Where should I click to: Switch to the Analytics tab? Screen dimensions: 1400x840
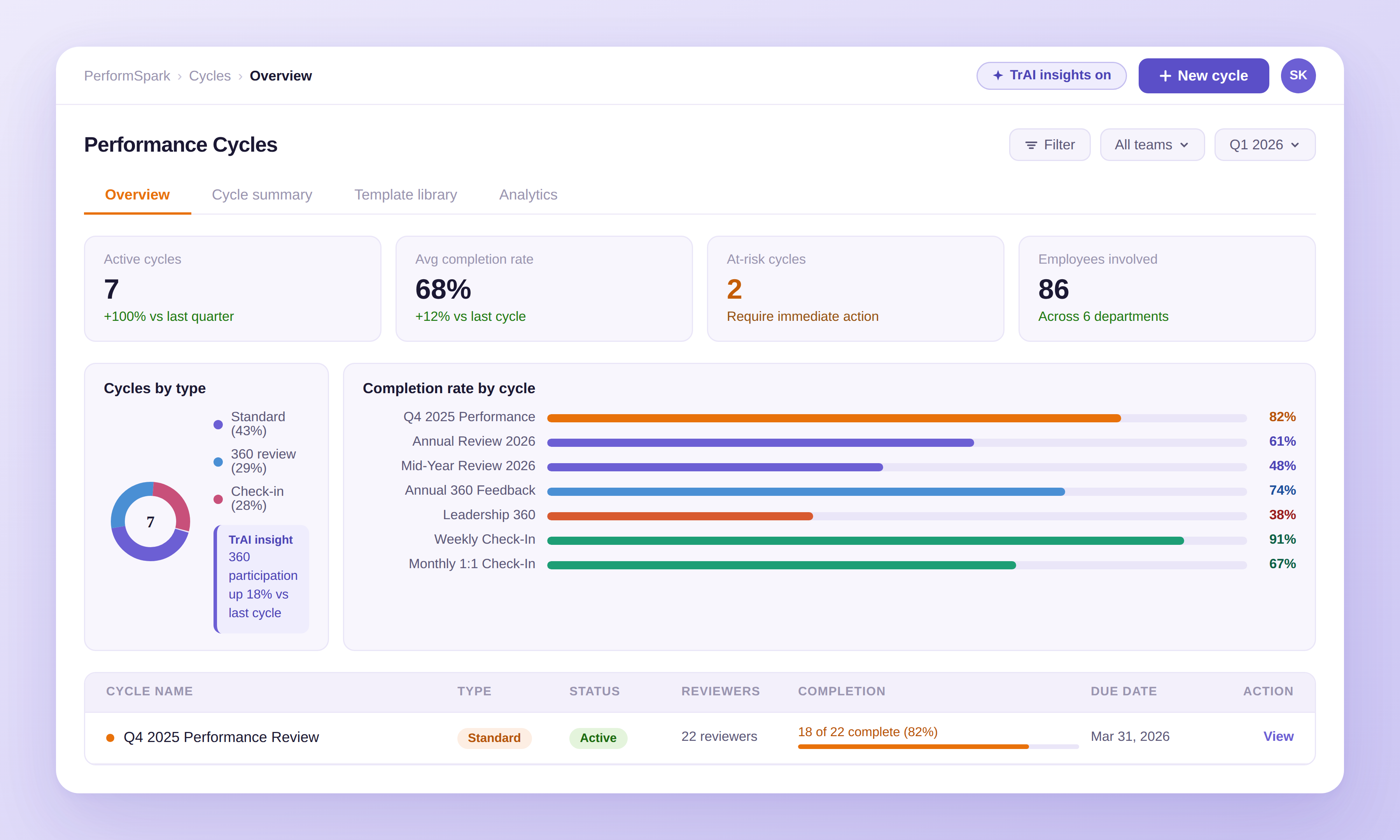[528, 195]
